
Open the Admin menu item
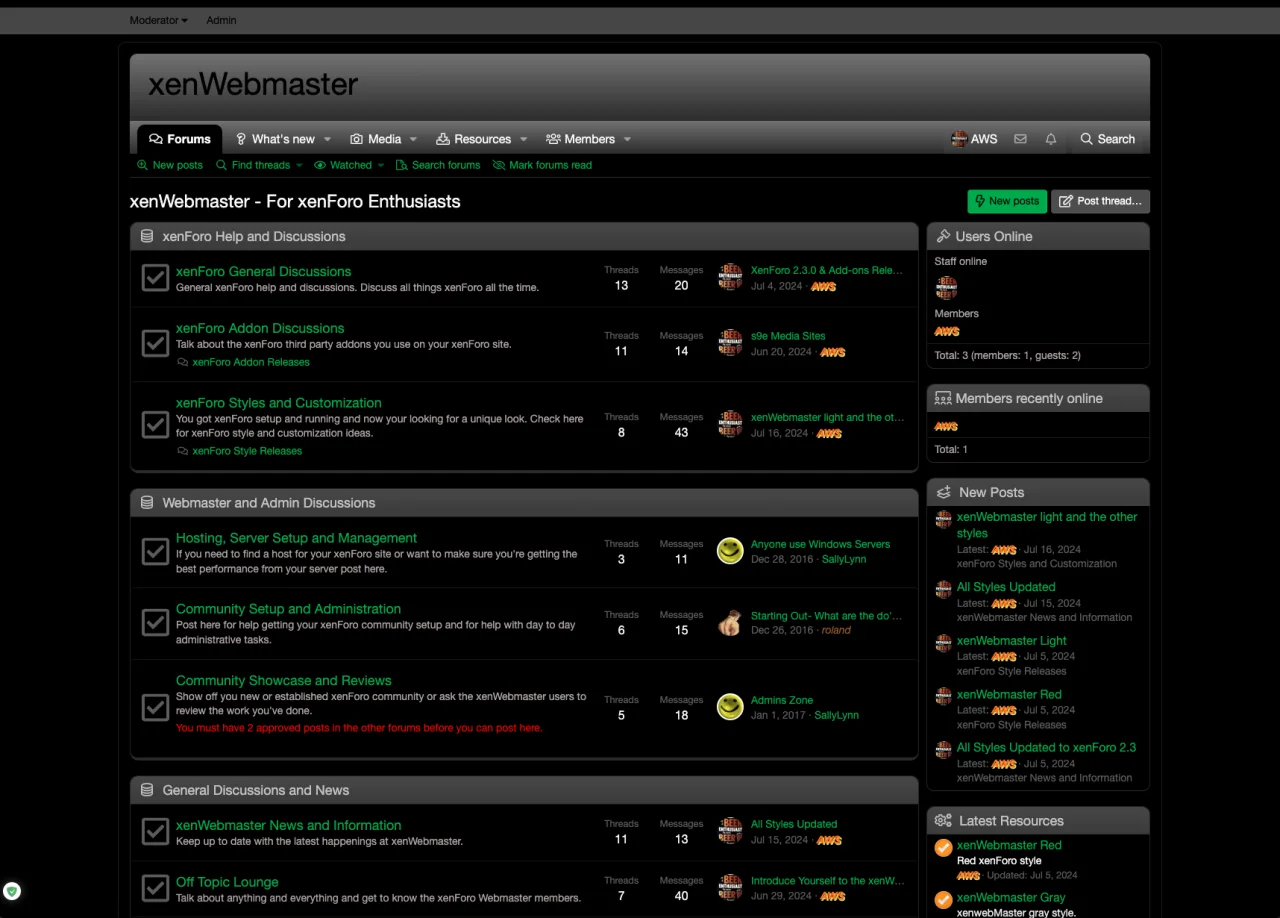(221, 20)
